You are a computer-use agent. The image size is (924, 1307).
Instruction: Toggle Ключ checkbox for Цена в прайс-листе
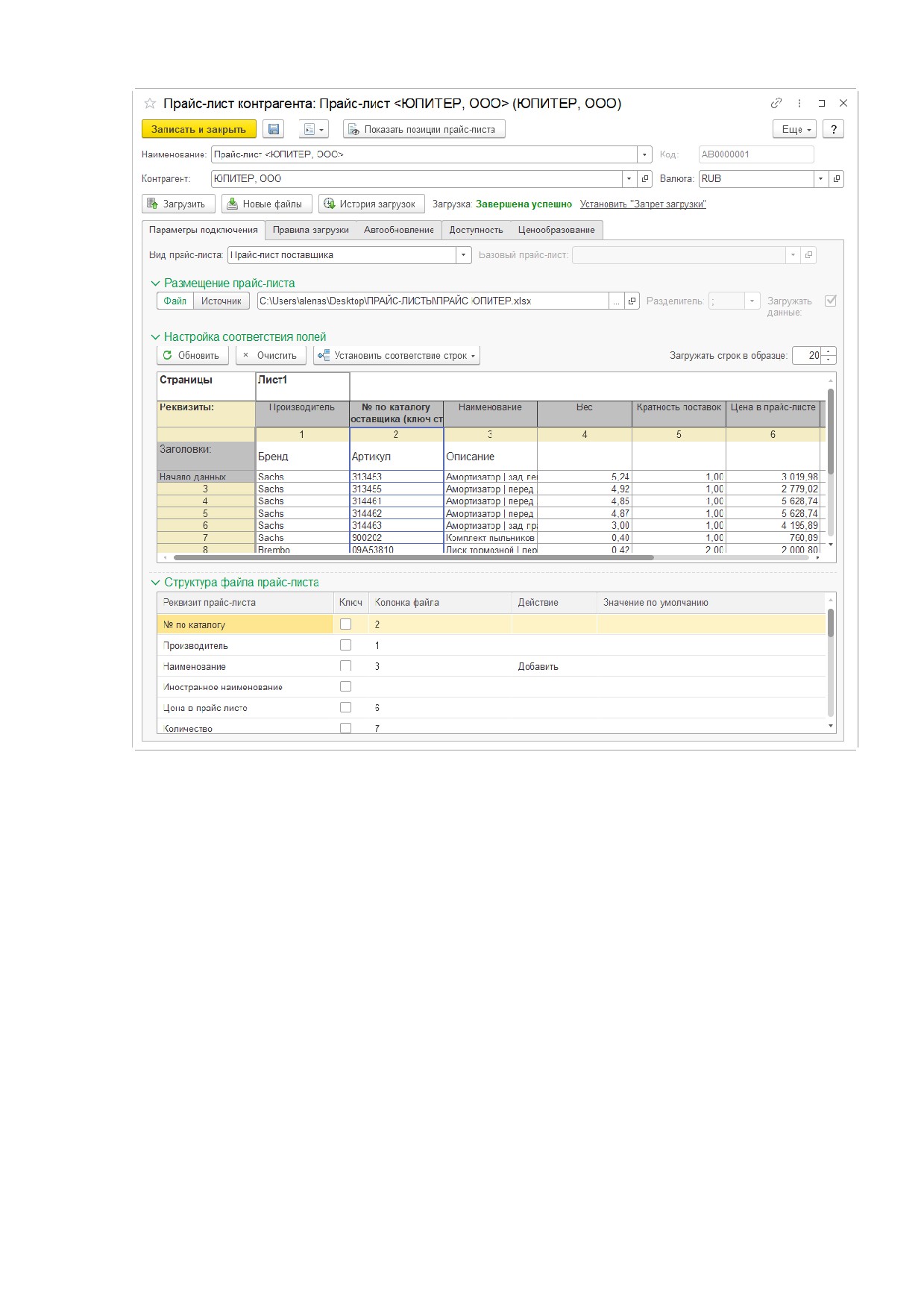point(345,708)
